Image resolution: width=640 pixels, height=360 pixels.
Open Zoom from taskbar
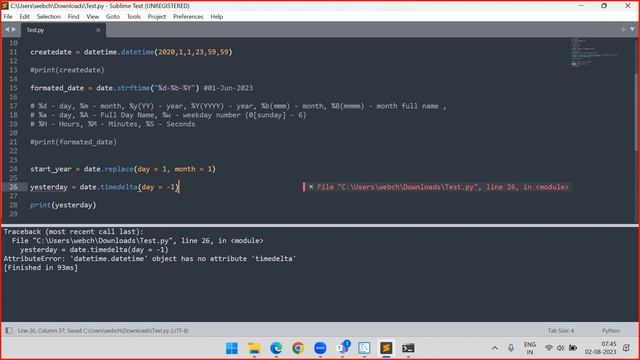(320, 348)
